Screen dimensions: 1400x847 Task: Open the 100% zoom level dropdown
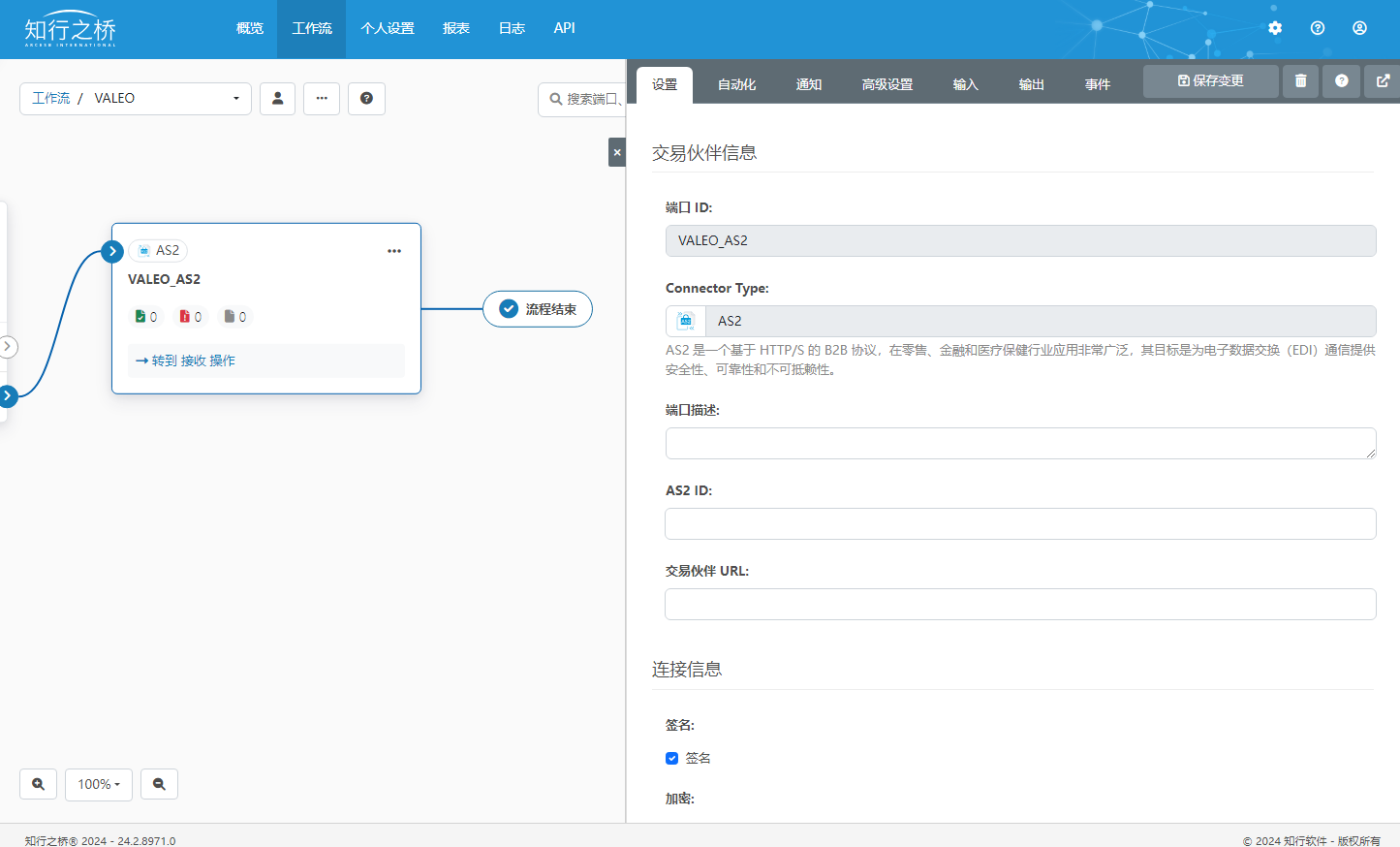[99, 784]
